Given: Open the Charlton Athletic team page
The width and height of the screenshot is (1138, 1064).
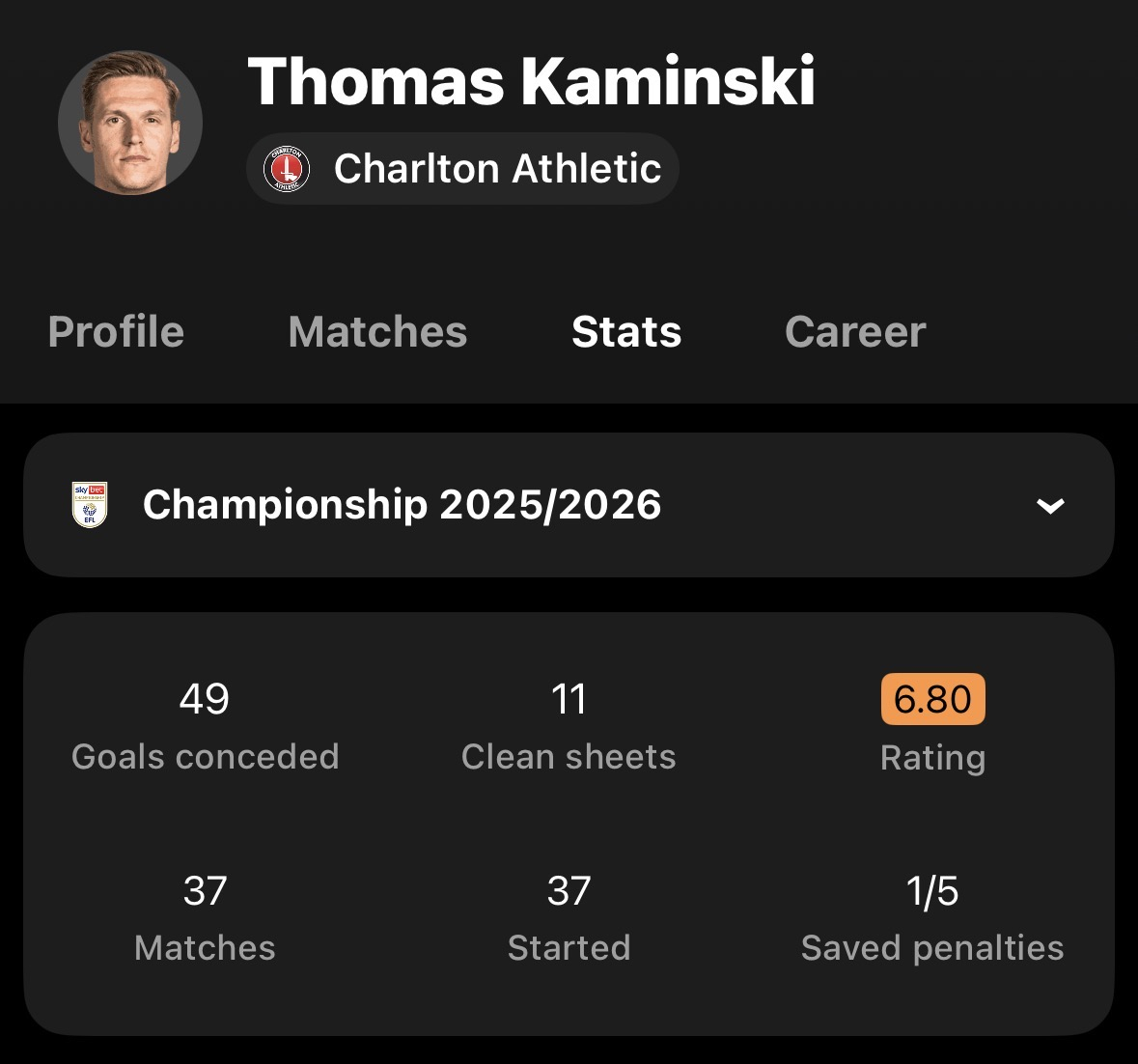Looking at the screenshot, I should 462,168.
